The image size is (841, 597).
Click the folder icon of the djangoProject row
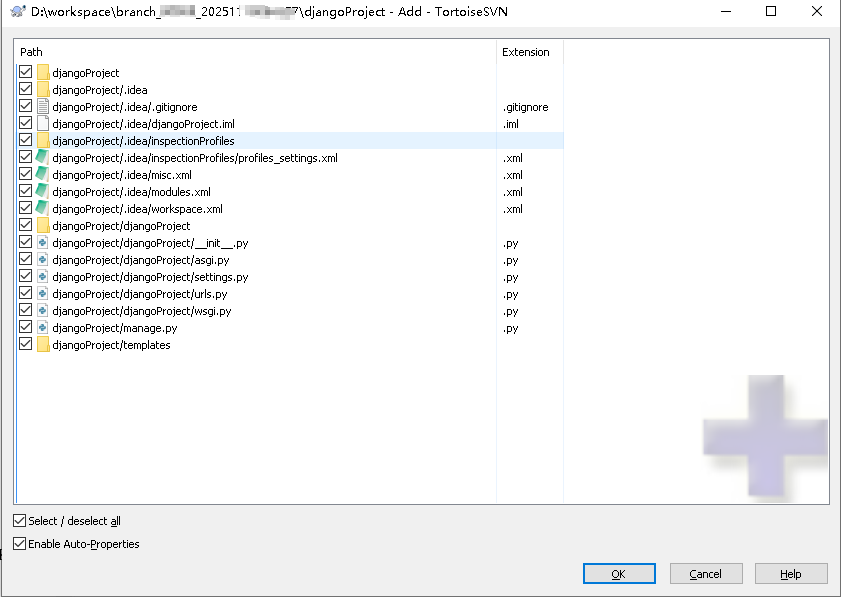click(43, 72)
